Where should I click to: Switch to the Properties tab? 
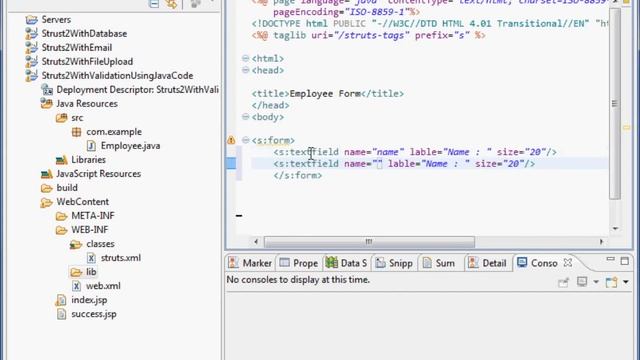[299, 263]
